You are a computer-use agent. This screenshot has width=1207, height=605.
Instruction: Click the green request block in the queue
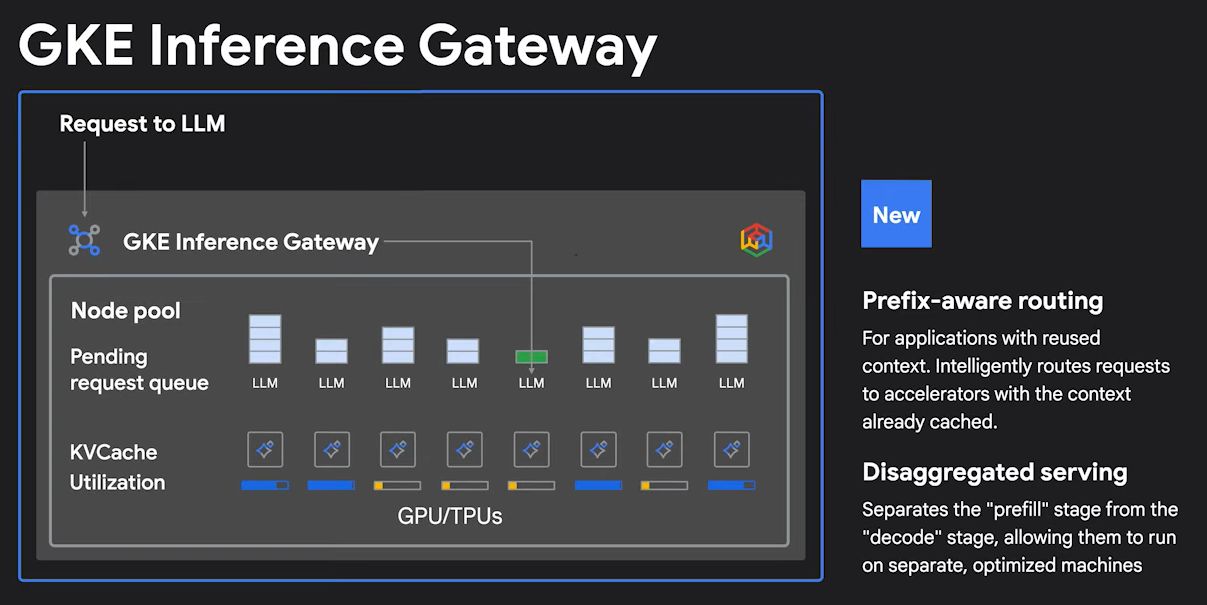[x=531, y=356]
